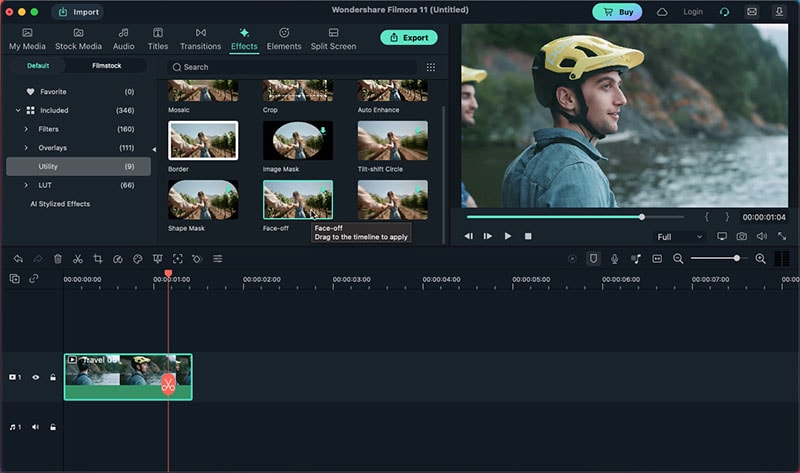Image resolution: width=800 pixels, height=473 pixels.
Task: Click the Export button
Action: click(409, 38)
